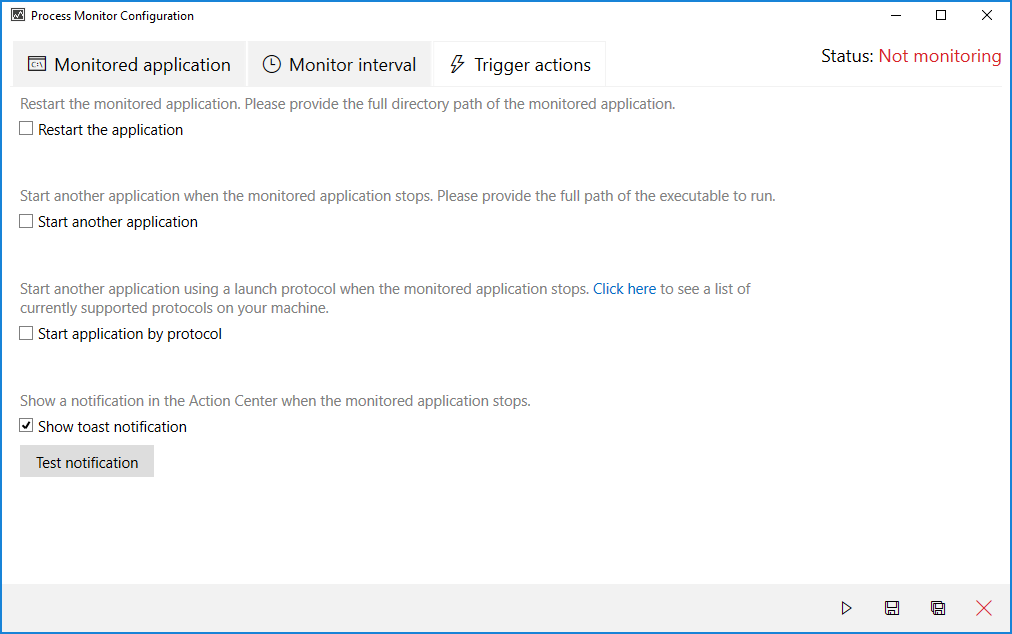
Task: Close the window using the title bar X
Action: click(x=987, y=15)
